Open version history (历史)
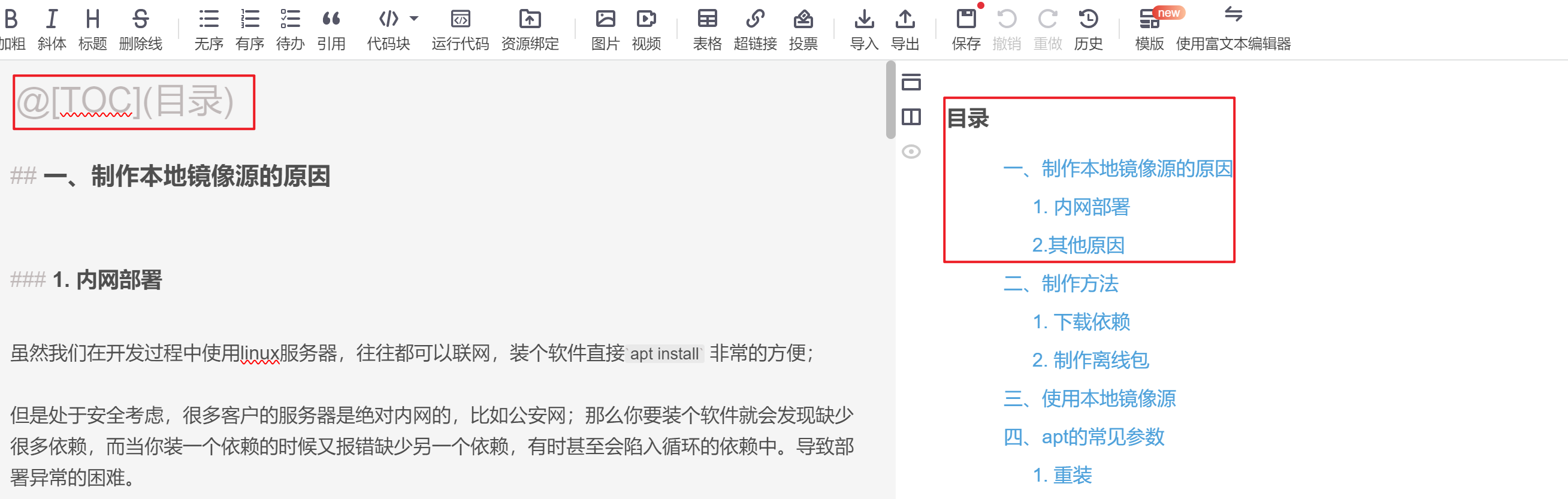Image resolution: width=1568 pixels, height=499 pixels. (x=1088, y=29)
